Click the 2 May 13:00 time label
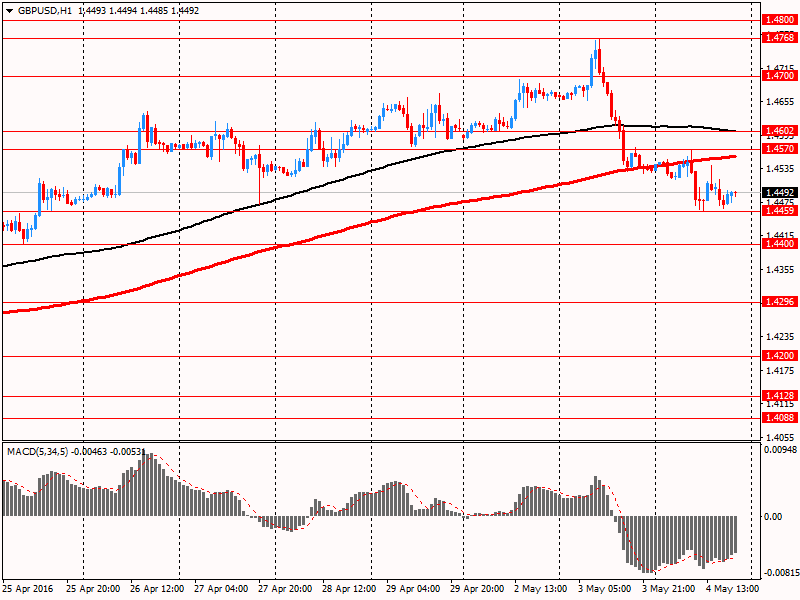This screenshot has height=600, width=800. pos(540,589)
